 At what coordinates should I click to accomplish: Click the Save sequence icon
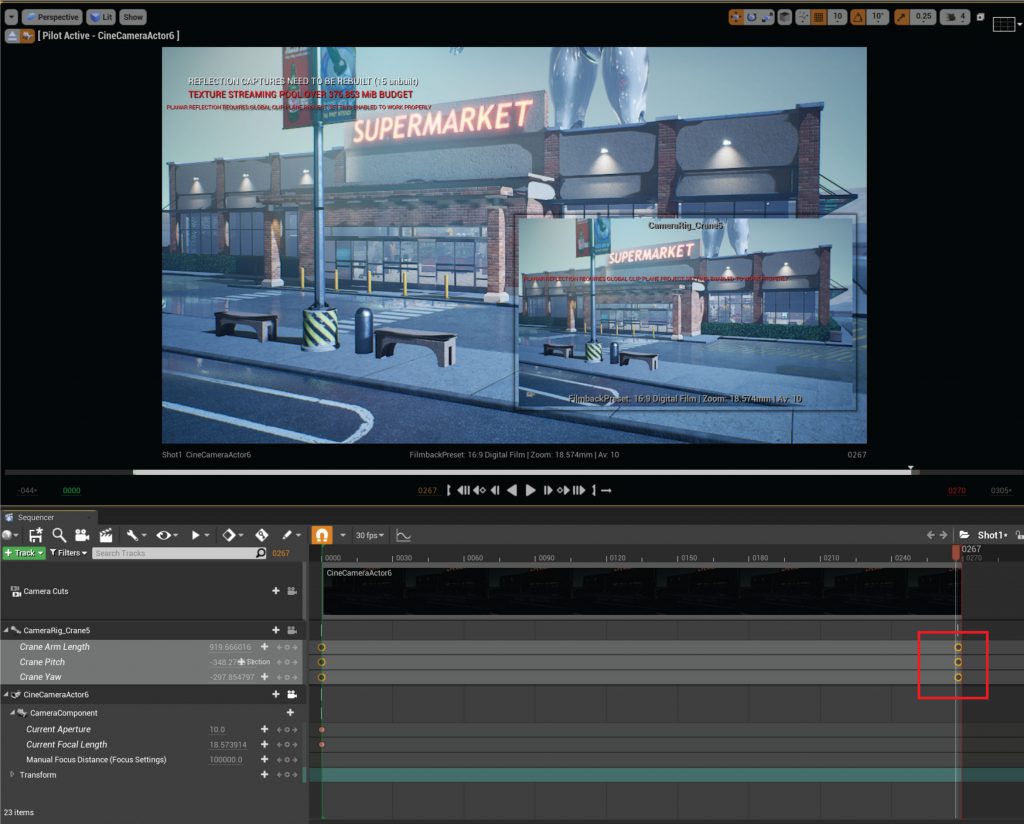point(36,535)
